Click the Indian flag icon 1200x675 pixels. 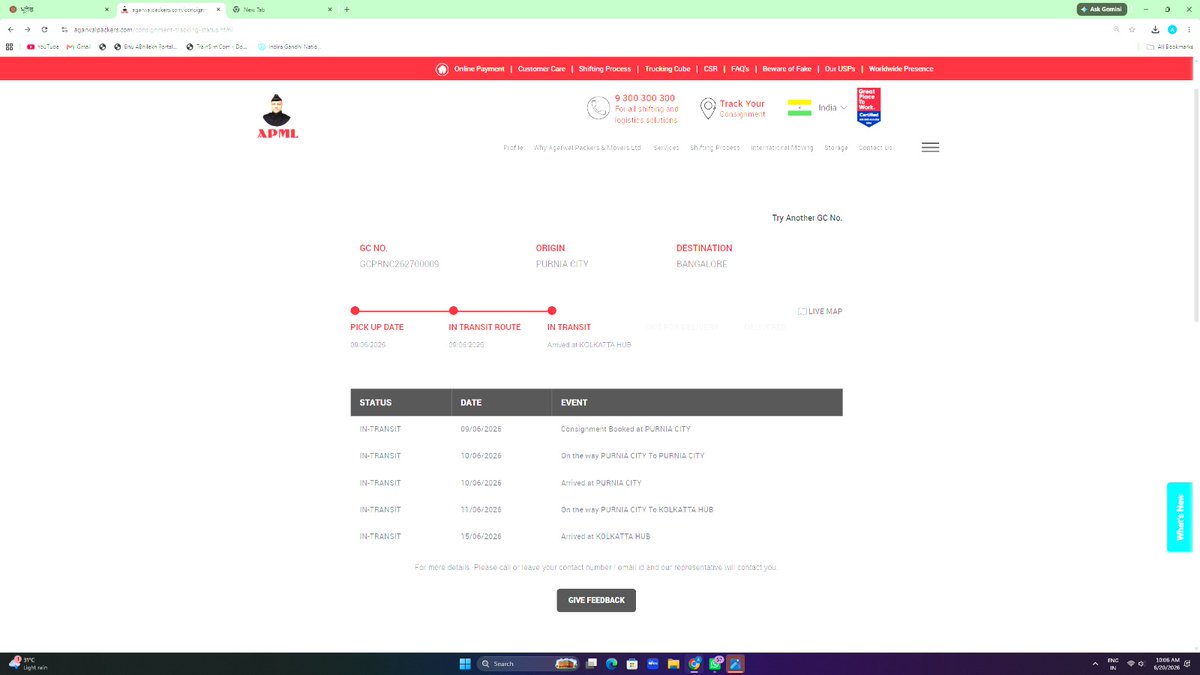pyautogui.click(x=799, y=107)
